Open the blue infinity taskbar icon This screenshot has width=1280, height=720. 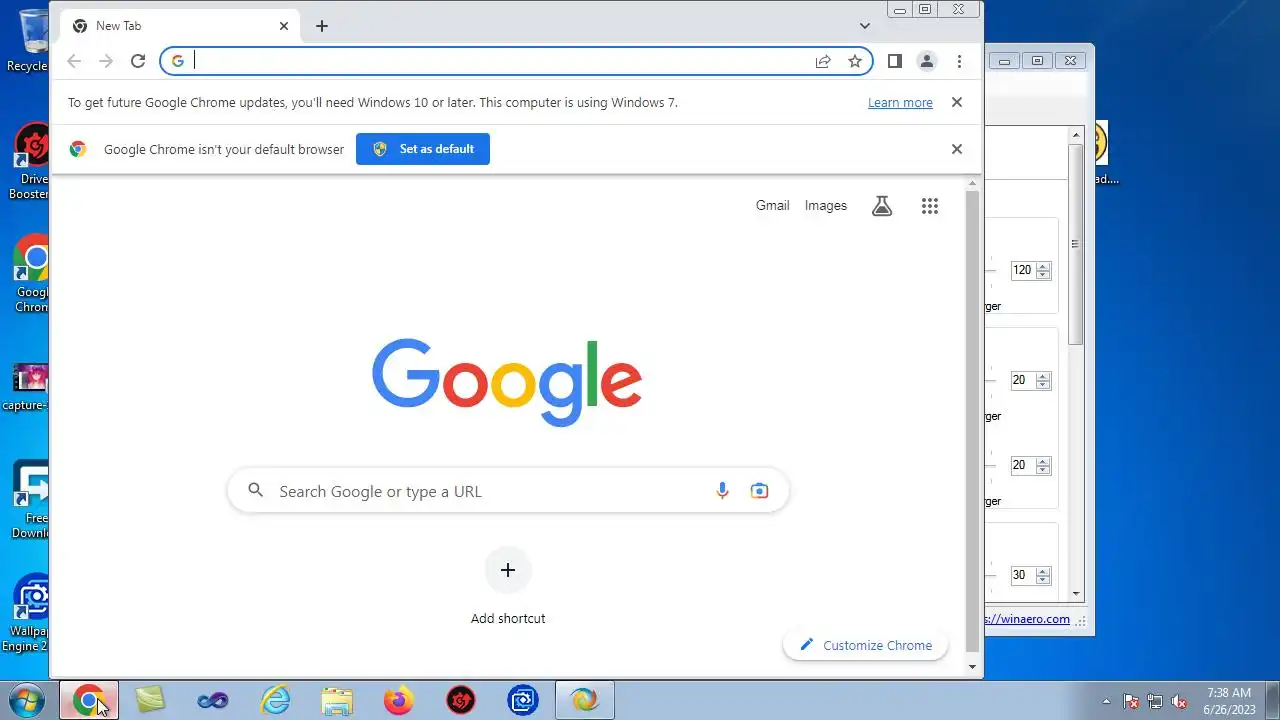click(x=212, y=701)
